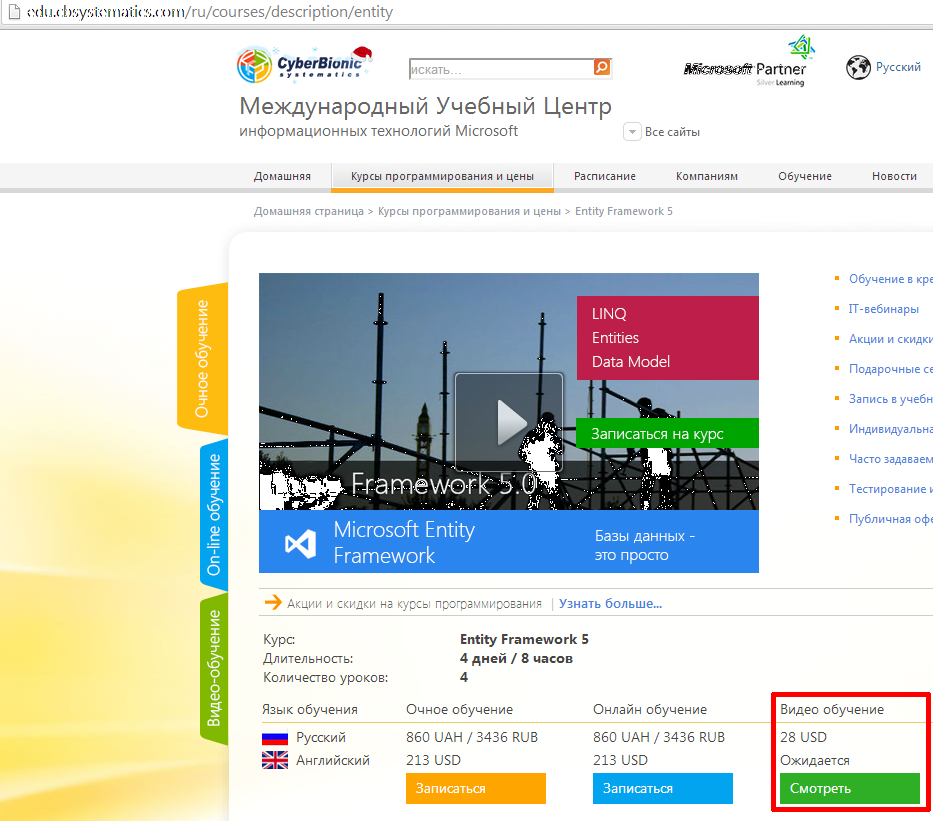Click the orange 'Записаться' button
933x821 pixels.
[475, 788]
